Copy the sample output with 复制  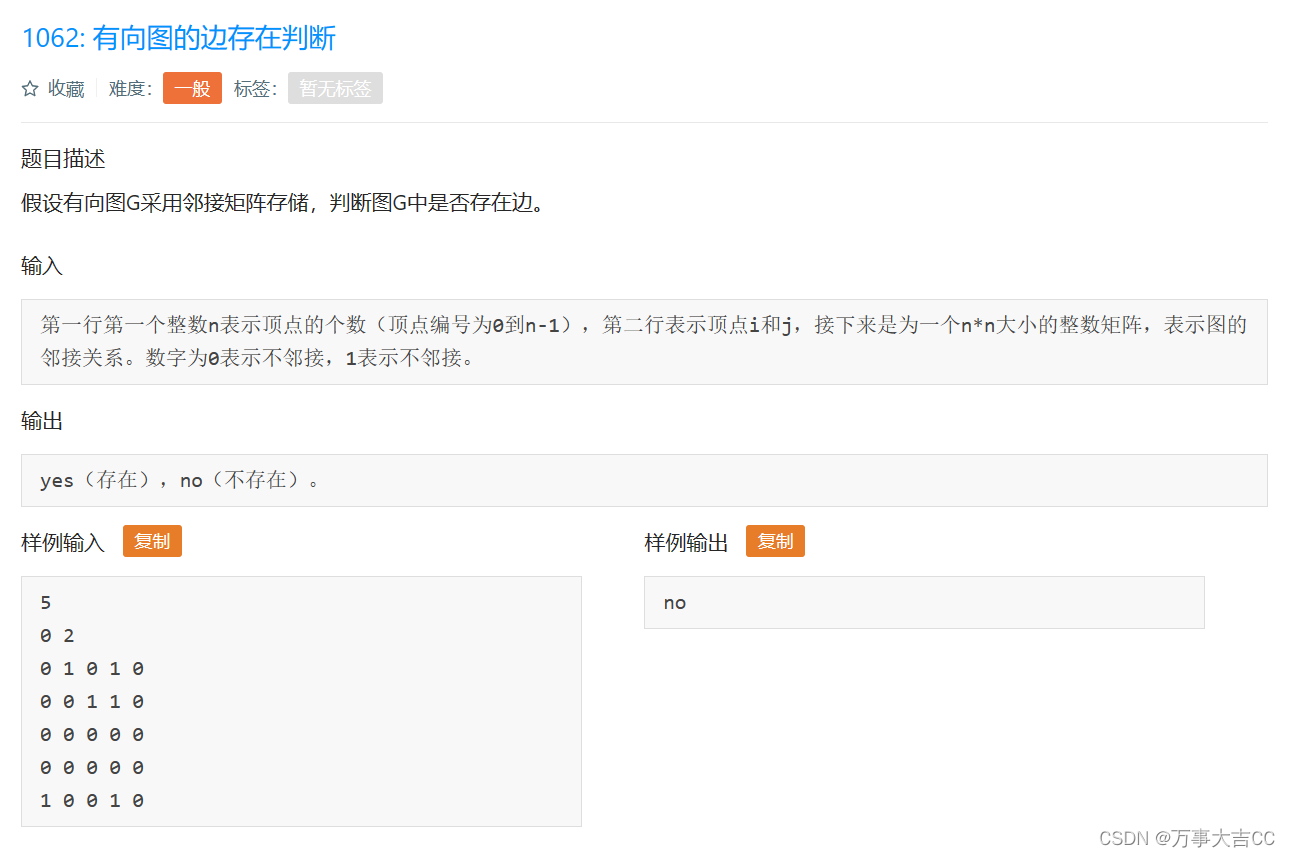tap(775, 542)
